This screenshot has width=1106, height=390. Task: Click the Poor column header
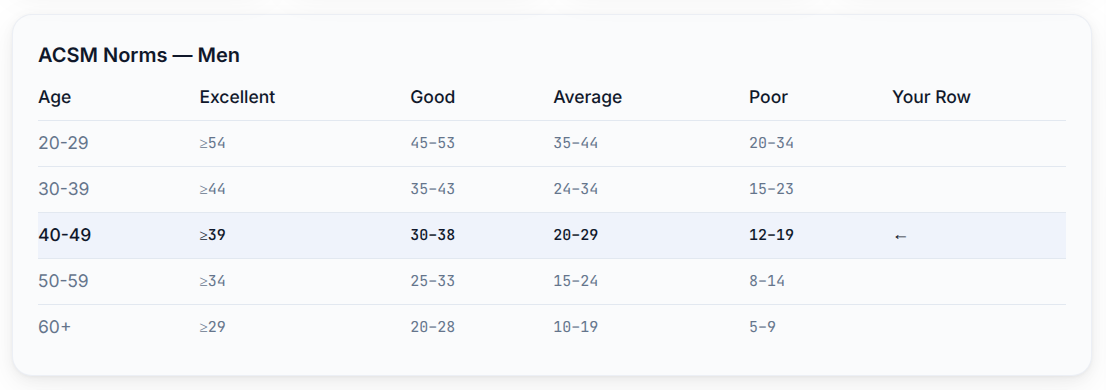pos(768,97)
